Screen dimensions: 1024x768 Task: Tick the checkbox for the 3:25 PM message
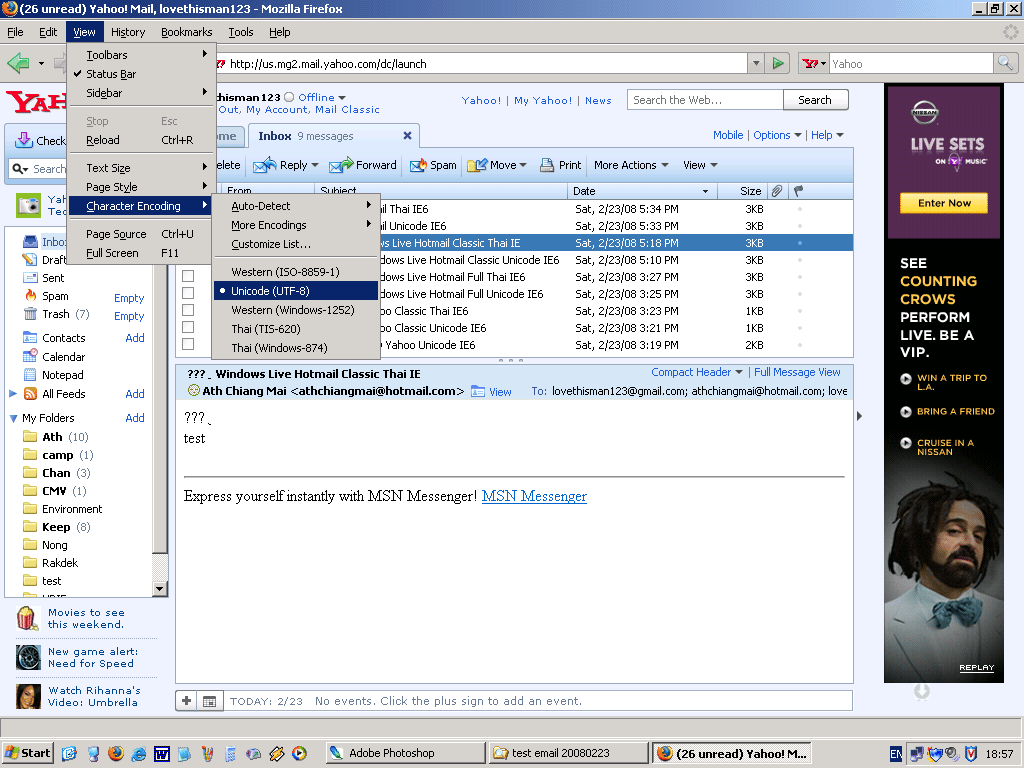coord(188,293)
